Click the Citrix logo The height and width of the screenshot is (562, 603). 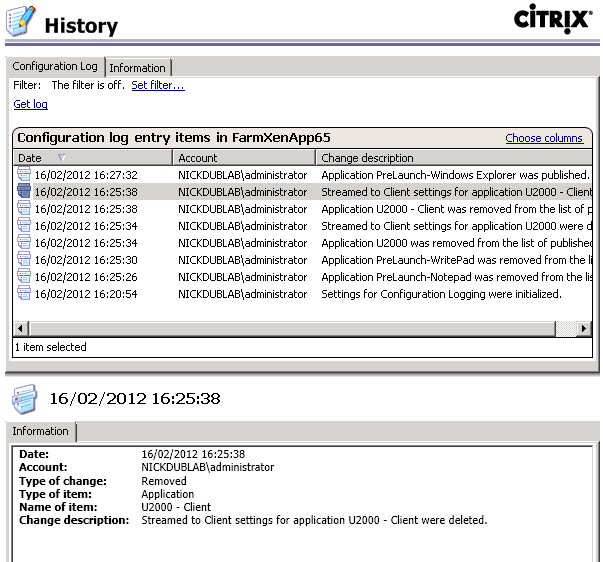551,19
